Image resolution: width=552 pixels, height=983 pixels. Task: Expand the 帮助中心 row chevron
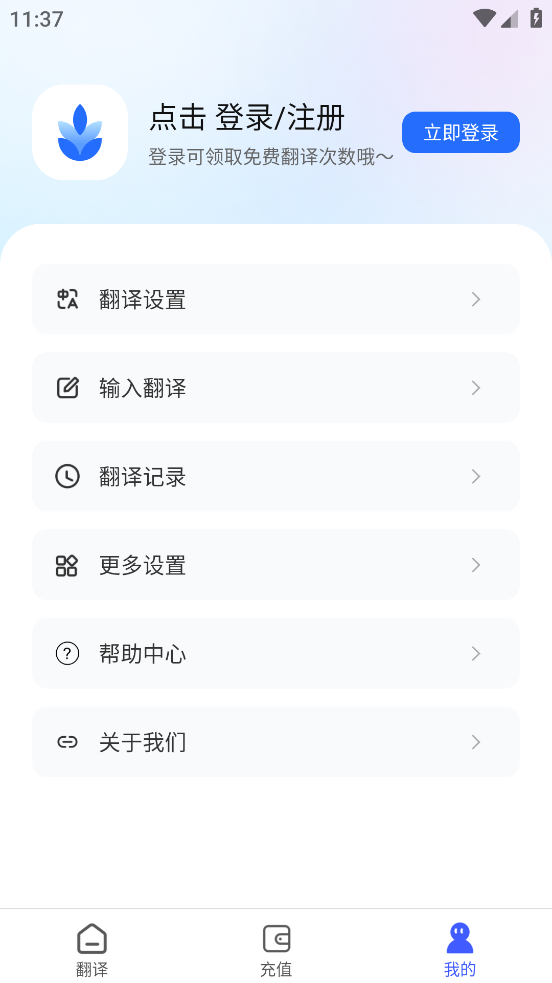476,654
